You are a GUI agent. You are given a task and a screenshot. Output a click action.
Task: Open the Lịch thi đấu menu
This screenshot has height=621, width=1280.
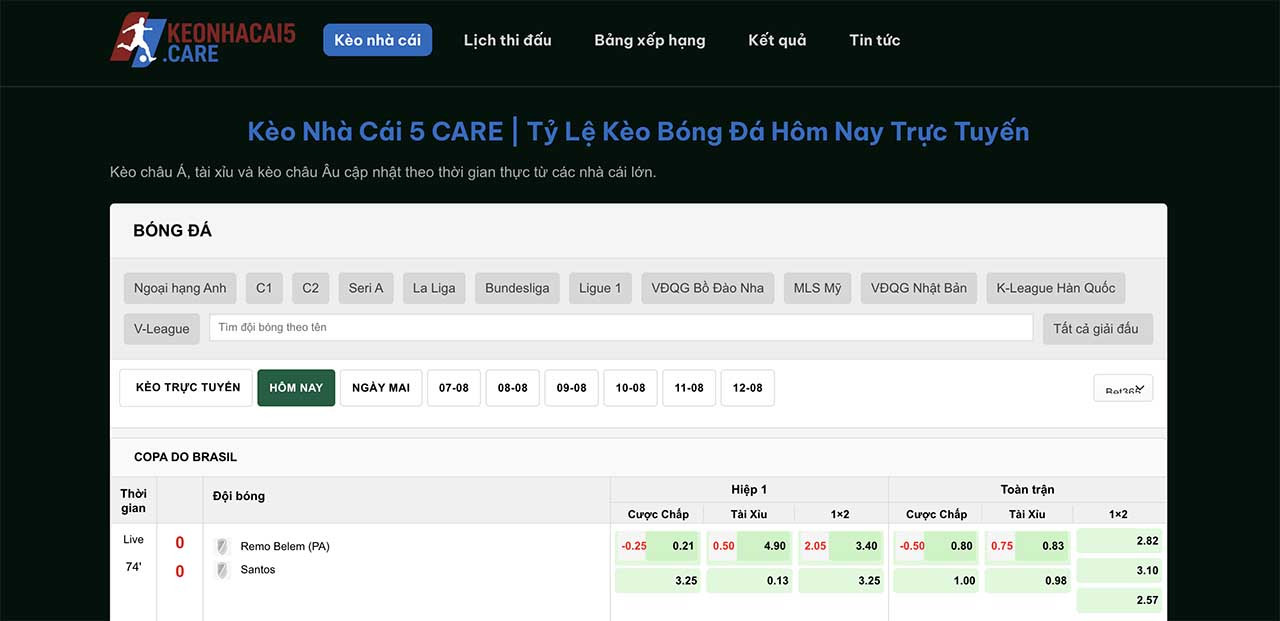tap(508, 40)
